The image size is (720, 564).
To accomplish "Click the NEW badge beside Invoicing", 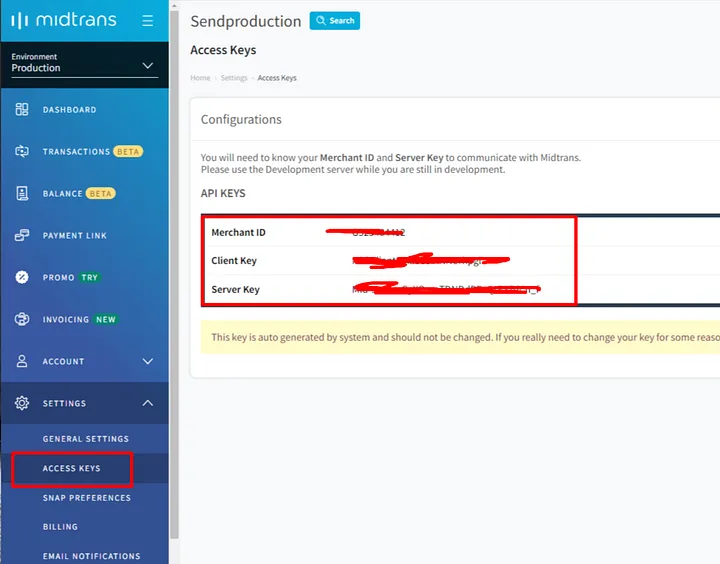I will (106, 320).
